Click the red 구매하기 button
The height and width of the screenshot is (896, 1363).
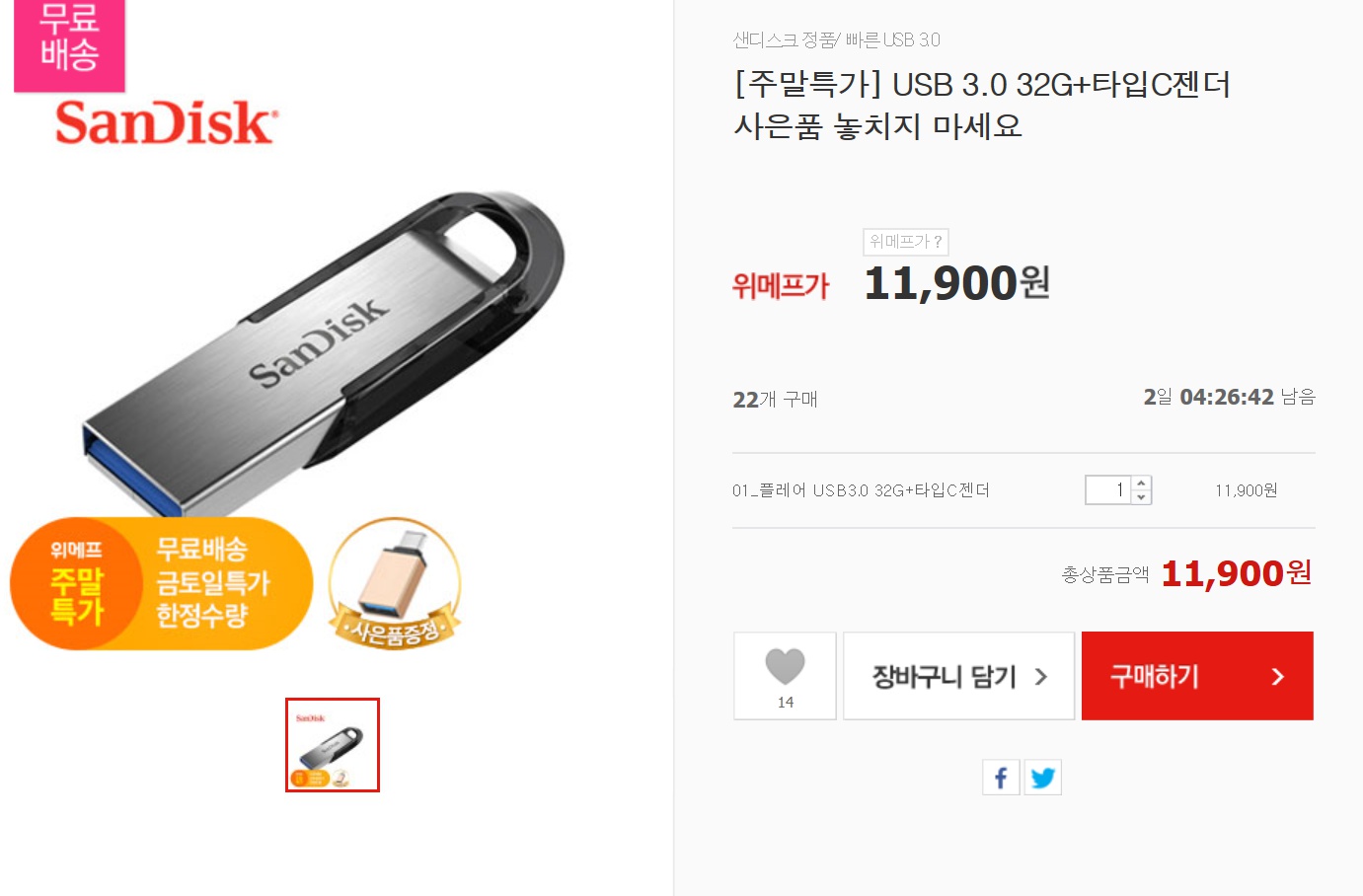point(1197,676)
